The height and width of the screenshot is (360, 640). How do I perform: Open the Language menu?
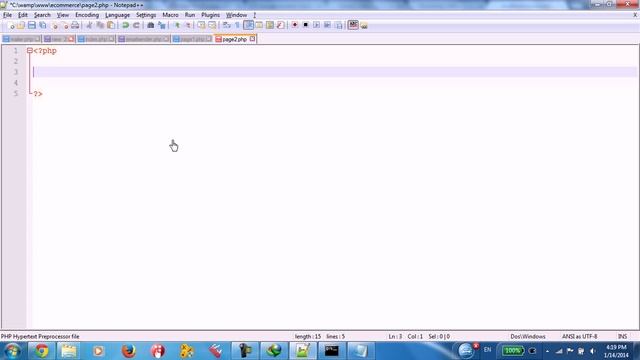pos(118,15)
